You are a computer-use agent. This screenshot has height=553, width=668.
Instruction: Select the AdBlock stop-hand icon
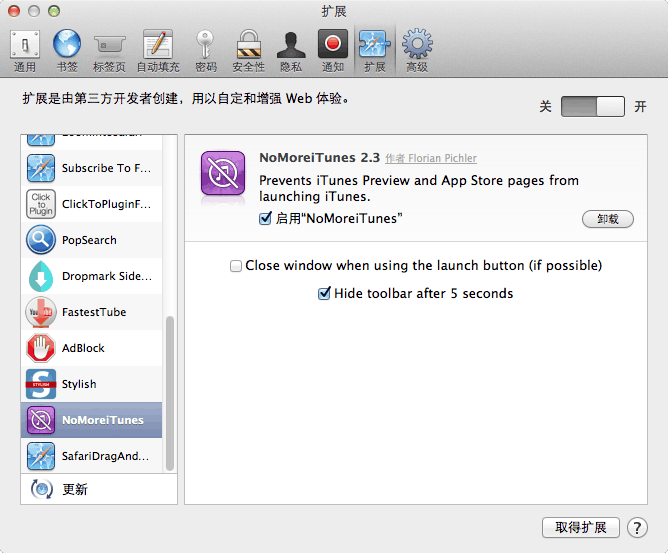pyautogui.click(x=40, y=348)
